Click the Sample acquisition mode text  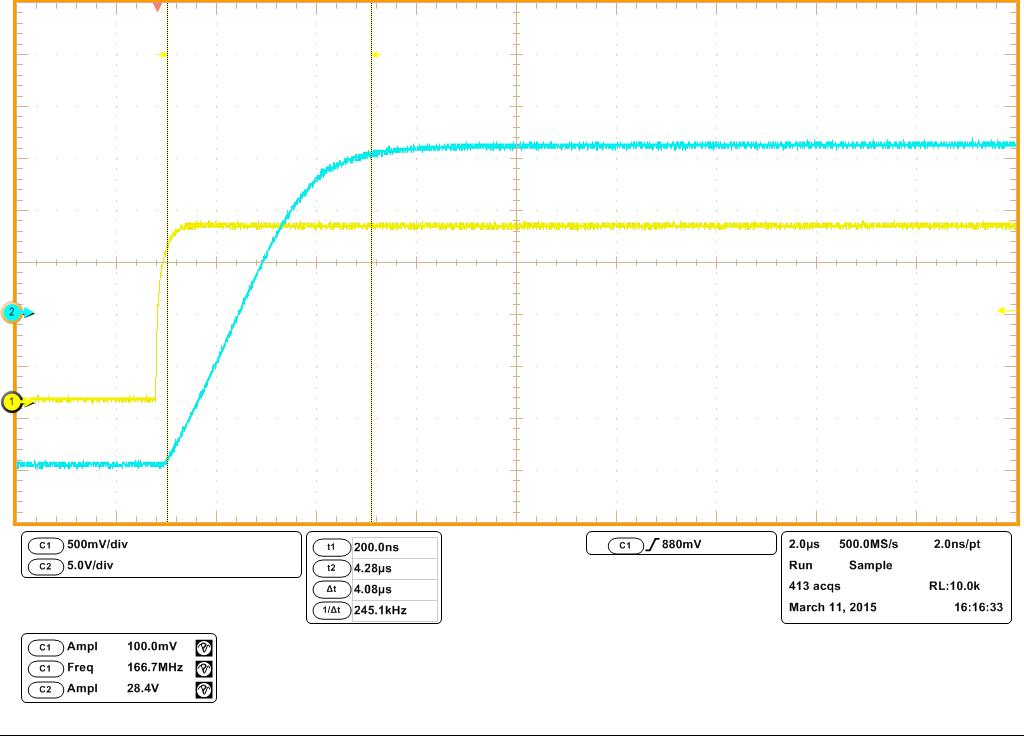pyautogui.click(x=871, y=565)
